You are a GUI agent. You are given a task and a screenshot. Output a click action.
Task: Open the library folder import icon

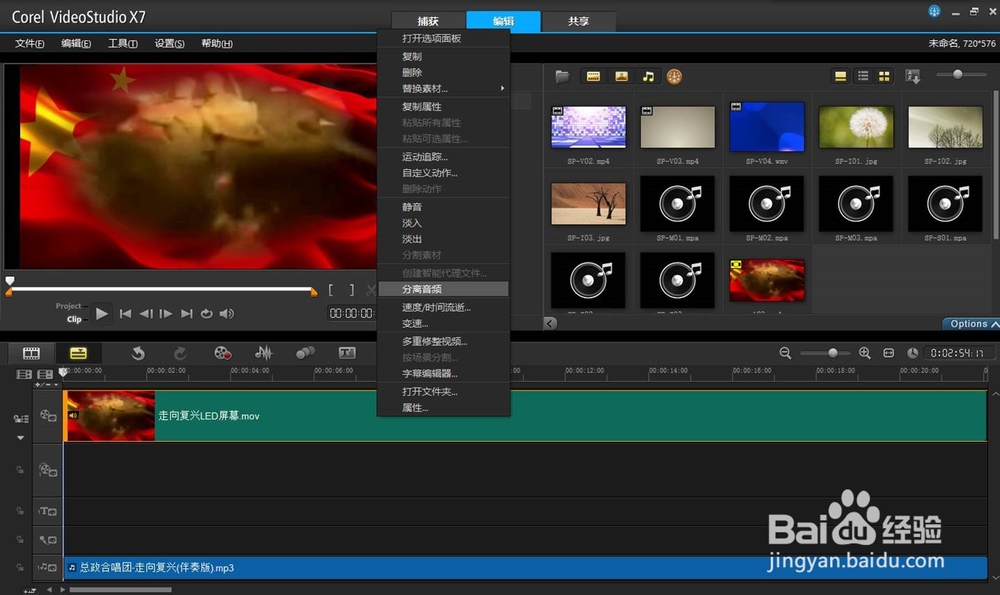click(x=562, y=77)
